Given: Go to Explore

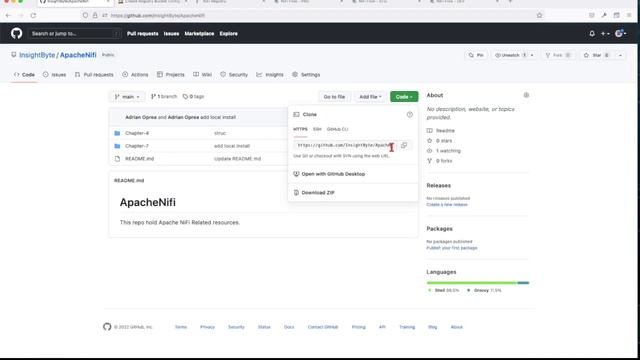Looking at the screenshot, I should click(x=229, y=33).
